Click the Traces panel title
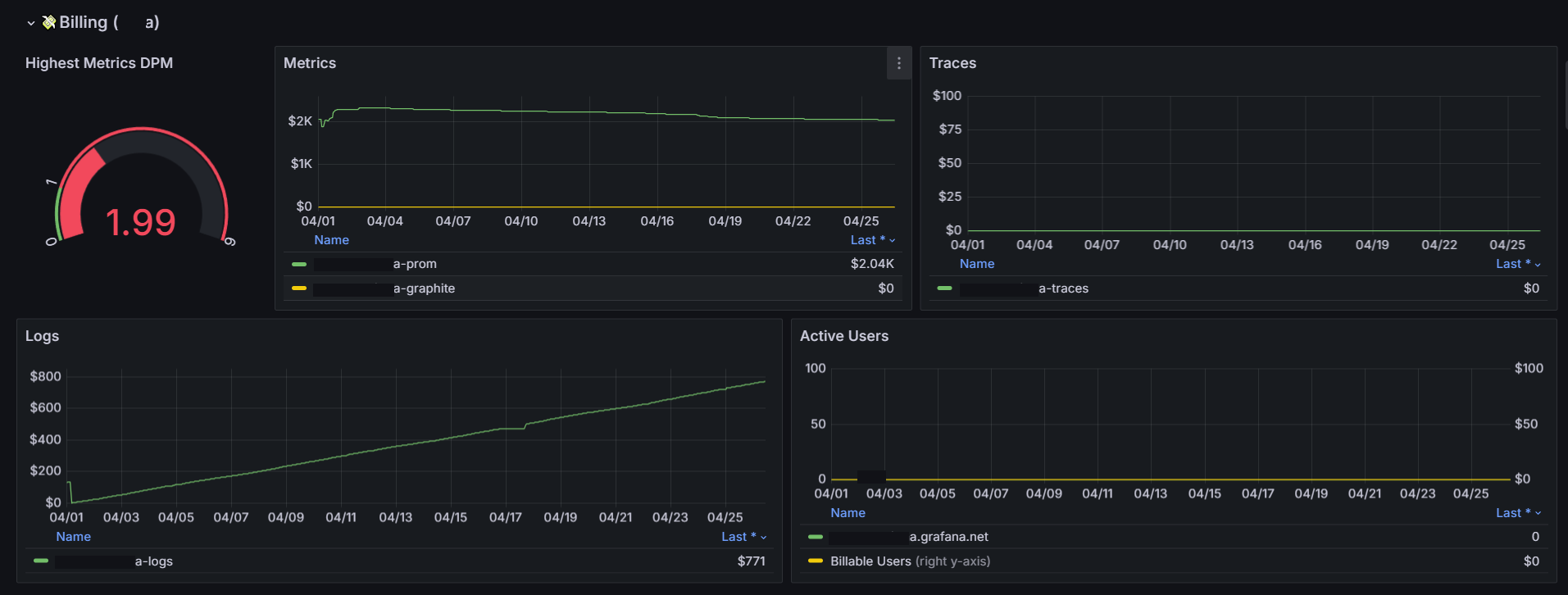1568x595 pixels. (952, 63)
